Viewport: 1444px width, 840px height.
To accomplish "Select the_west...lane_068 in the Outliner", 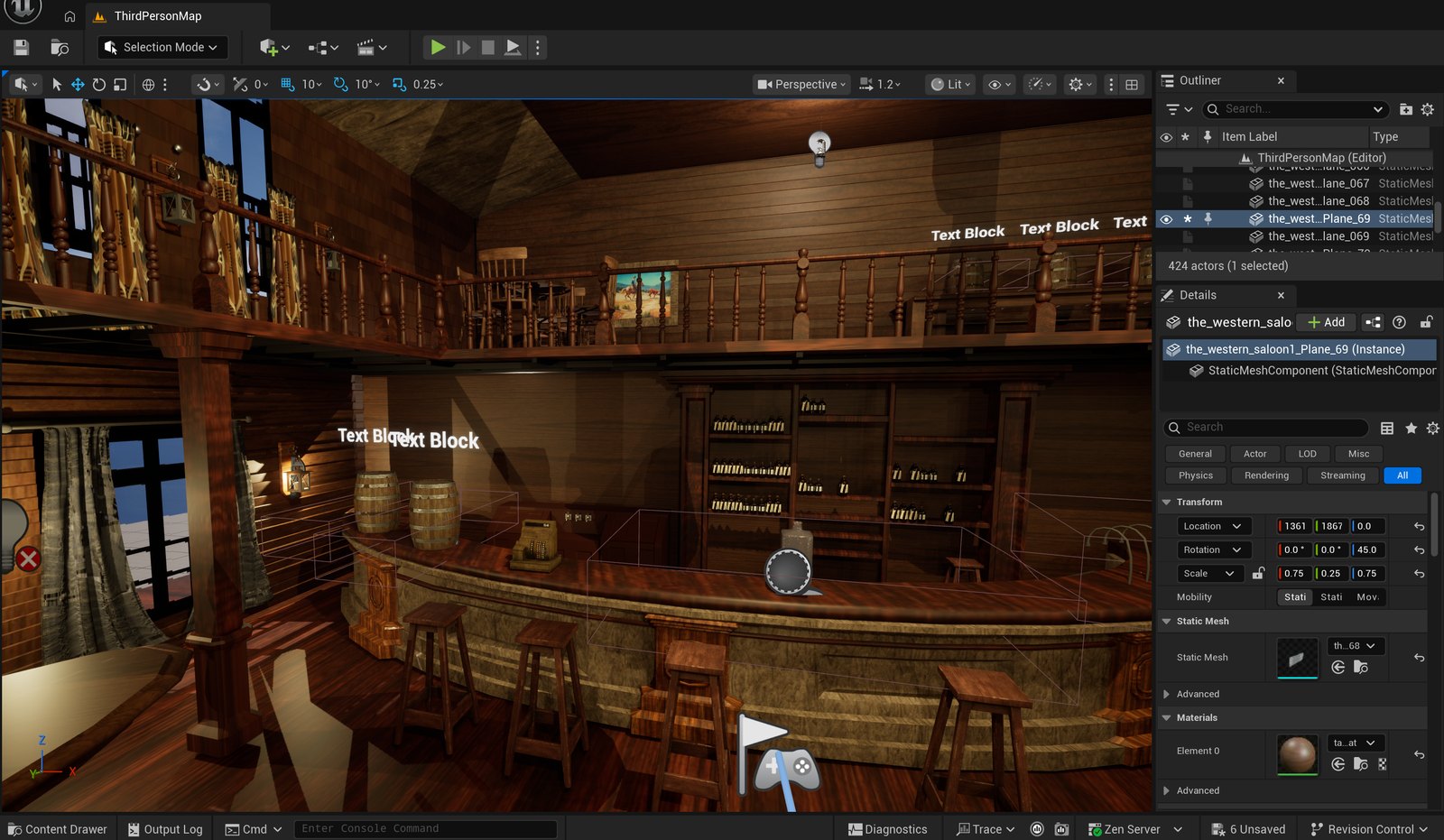I will click(x=1318, y=201).
